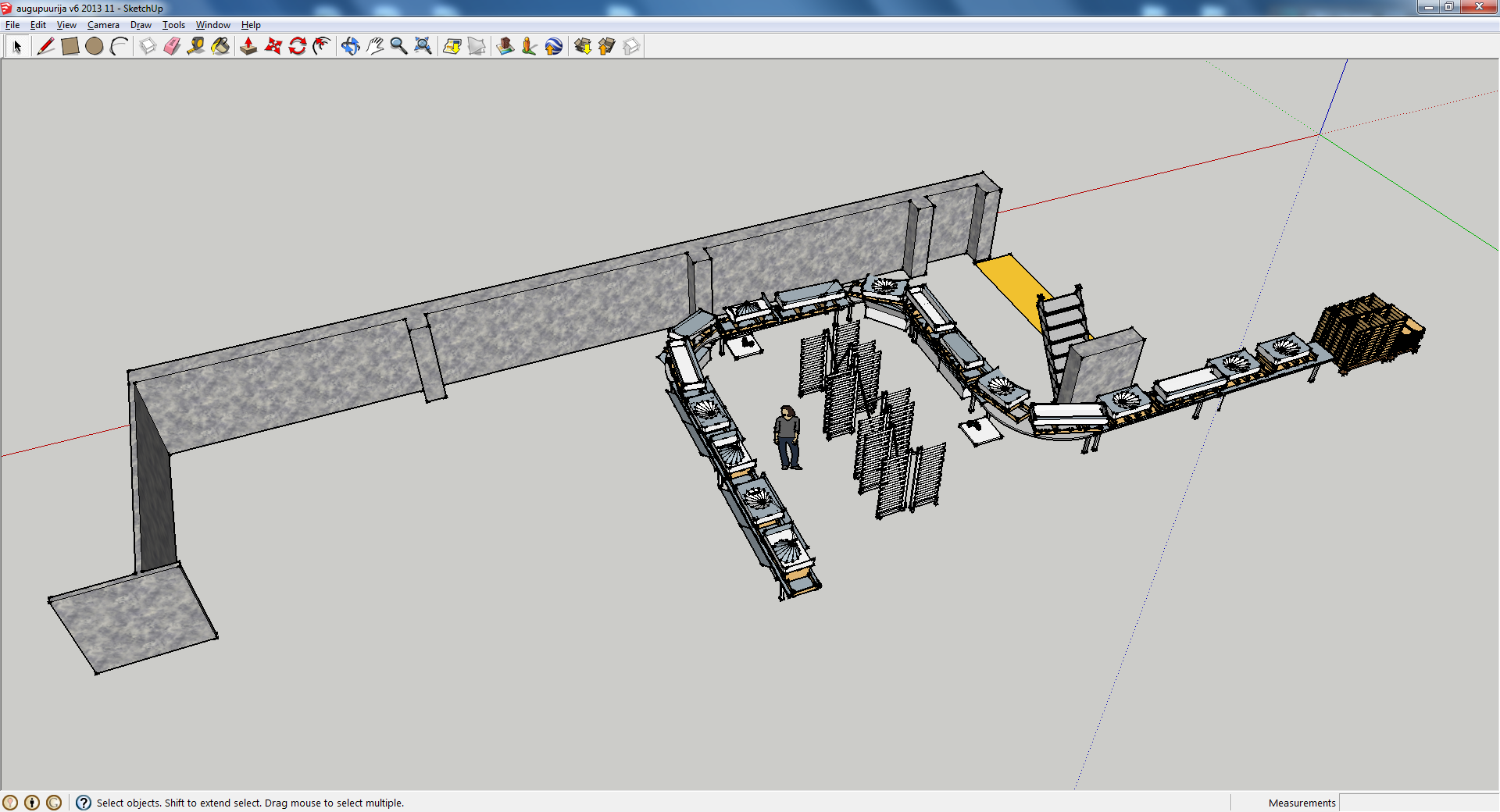Image resolution: width=1500 pixels, height=812 pixels.
Task: Open the Camera menu
Action: [x=103, y=25]
